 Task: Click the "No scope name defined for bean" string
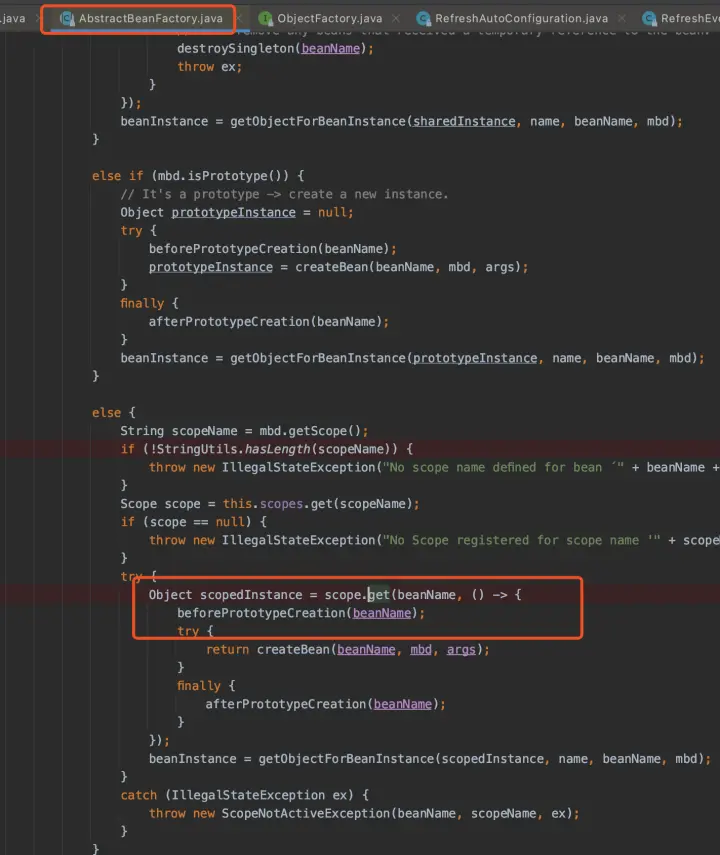coord(503,467)
